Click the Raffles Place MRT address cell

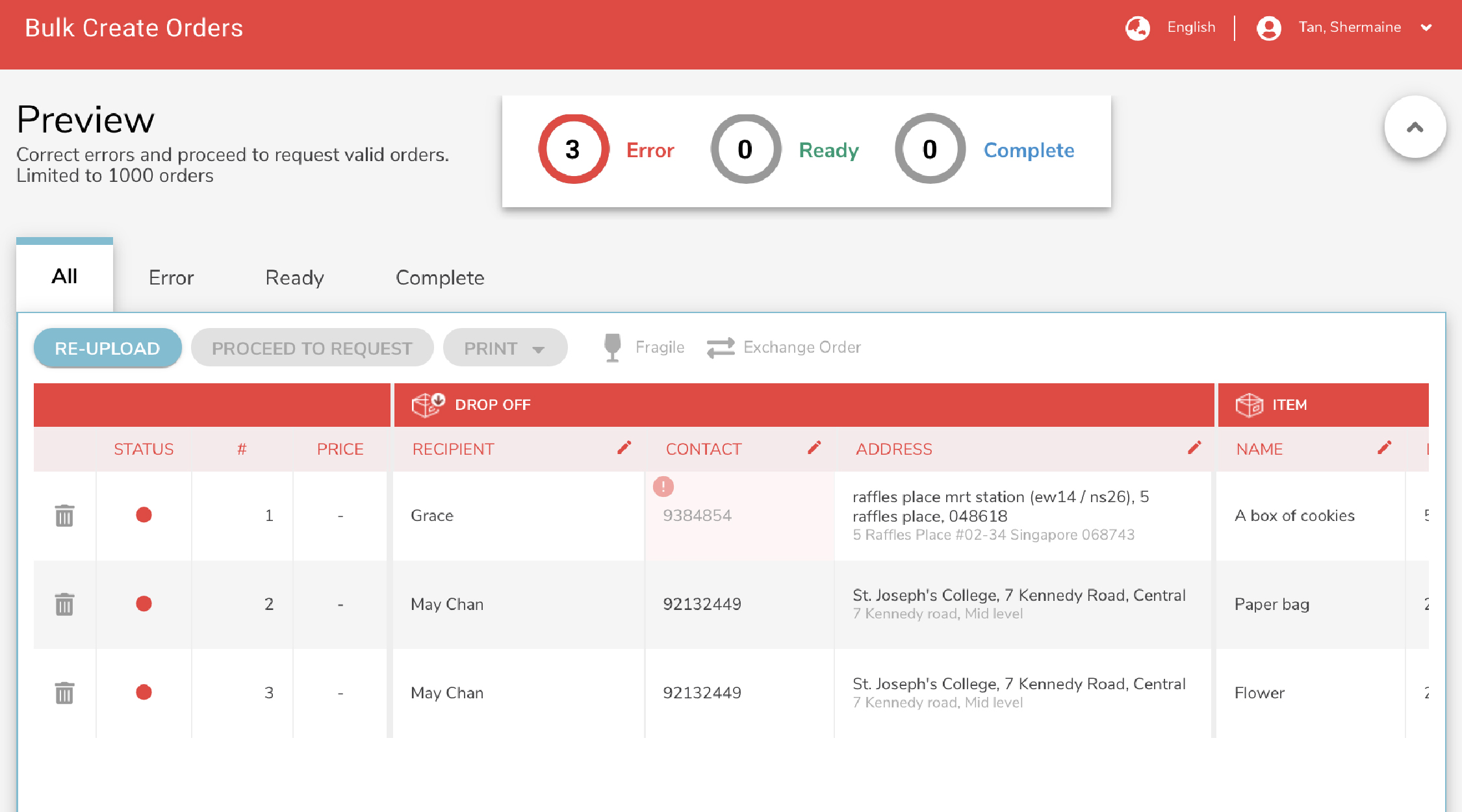coord(1022,516)
